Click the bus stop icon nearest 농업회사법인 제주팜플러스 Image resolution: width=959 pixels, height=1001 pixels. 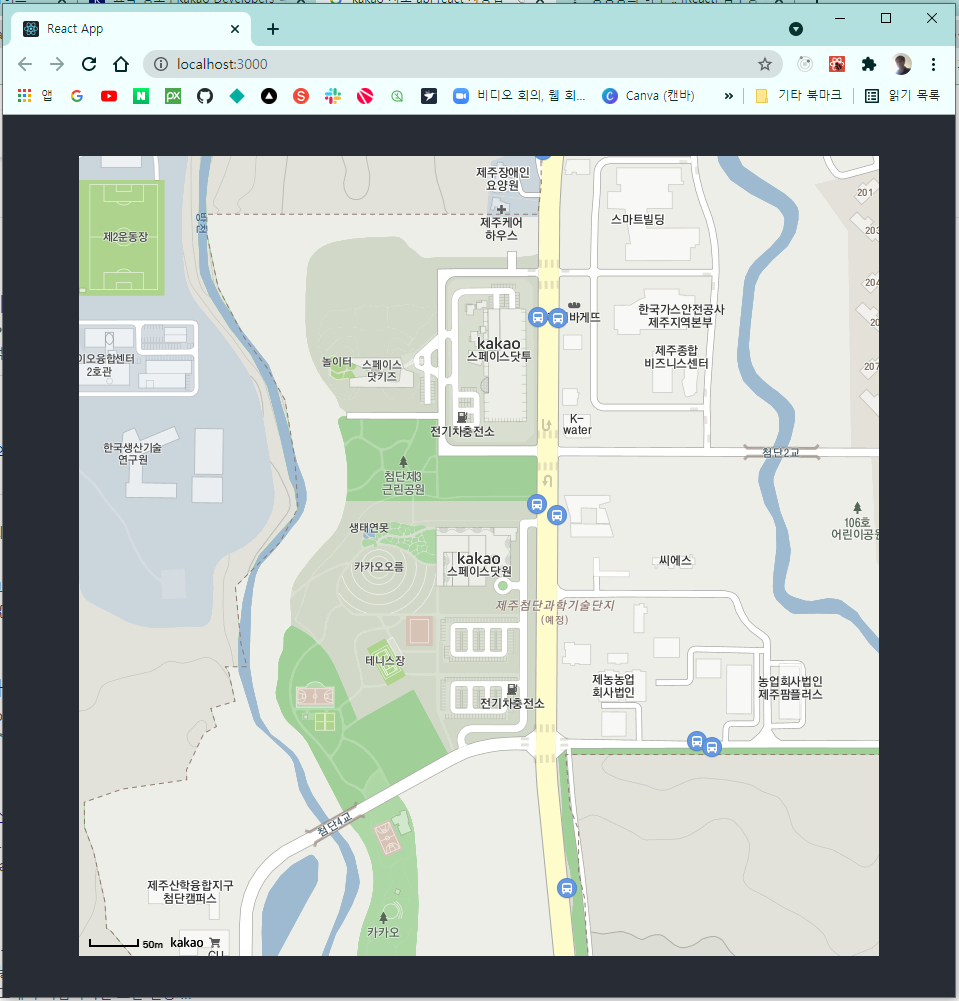pyautogui.click(x=712, y=747)
